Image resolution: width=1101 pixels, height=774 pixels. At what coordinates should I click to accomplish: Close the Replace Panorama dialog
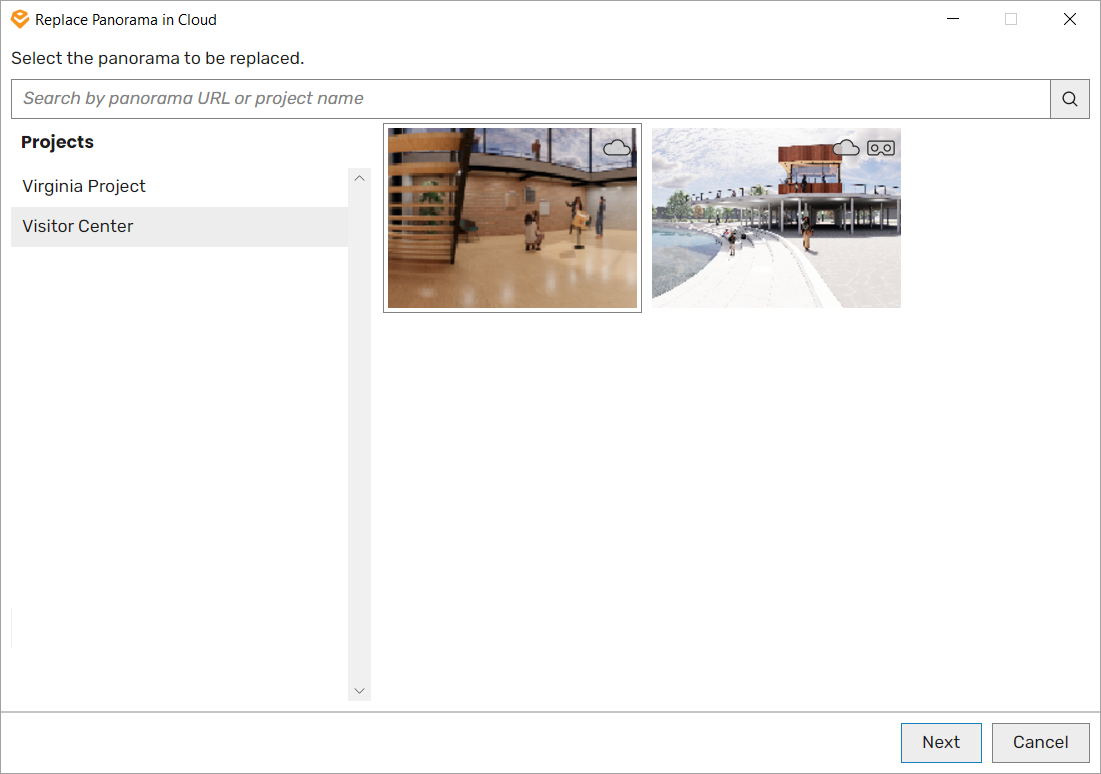[1069, 20]
